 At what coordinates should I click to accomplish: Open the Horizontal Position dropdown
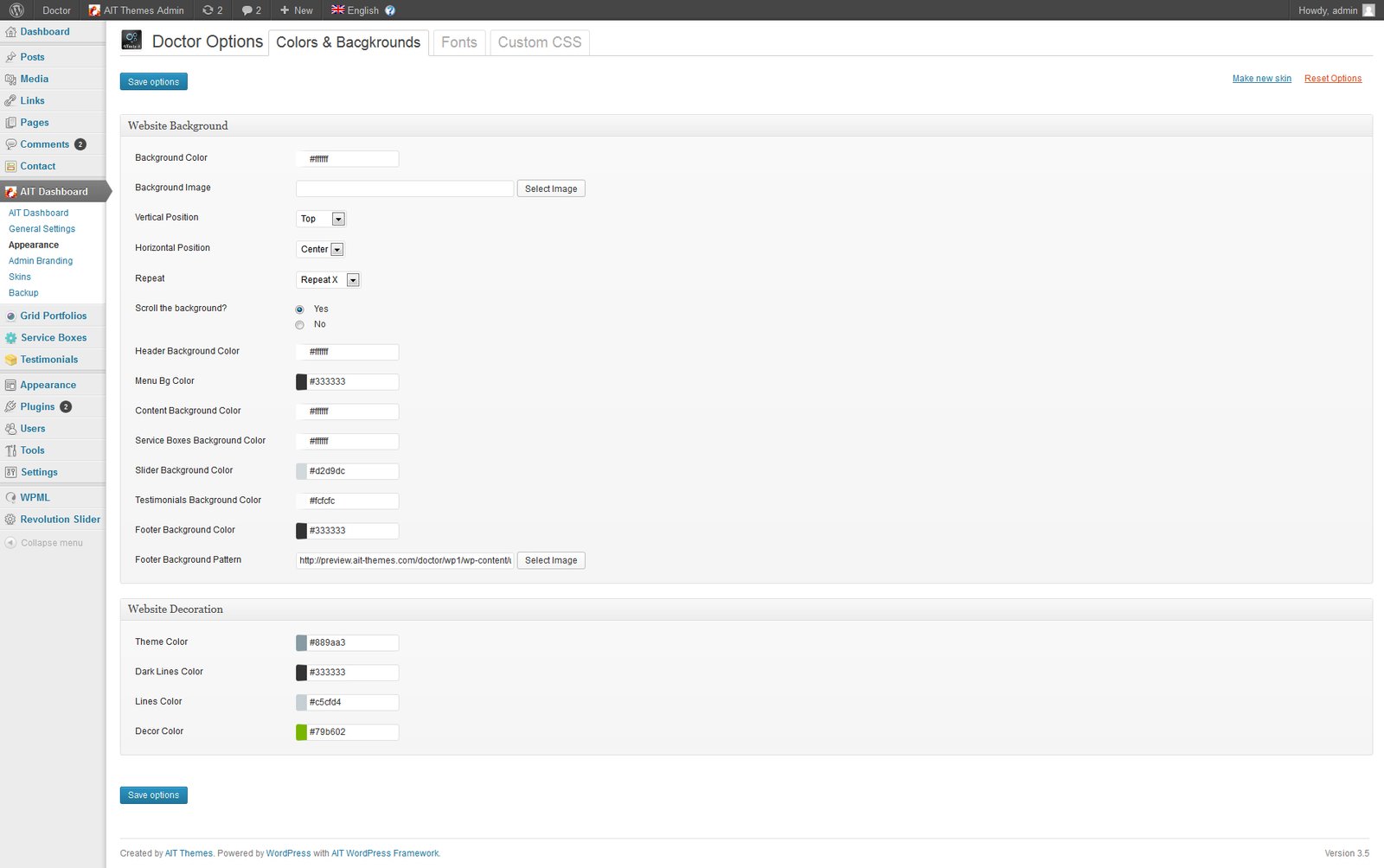pos(320,249)
